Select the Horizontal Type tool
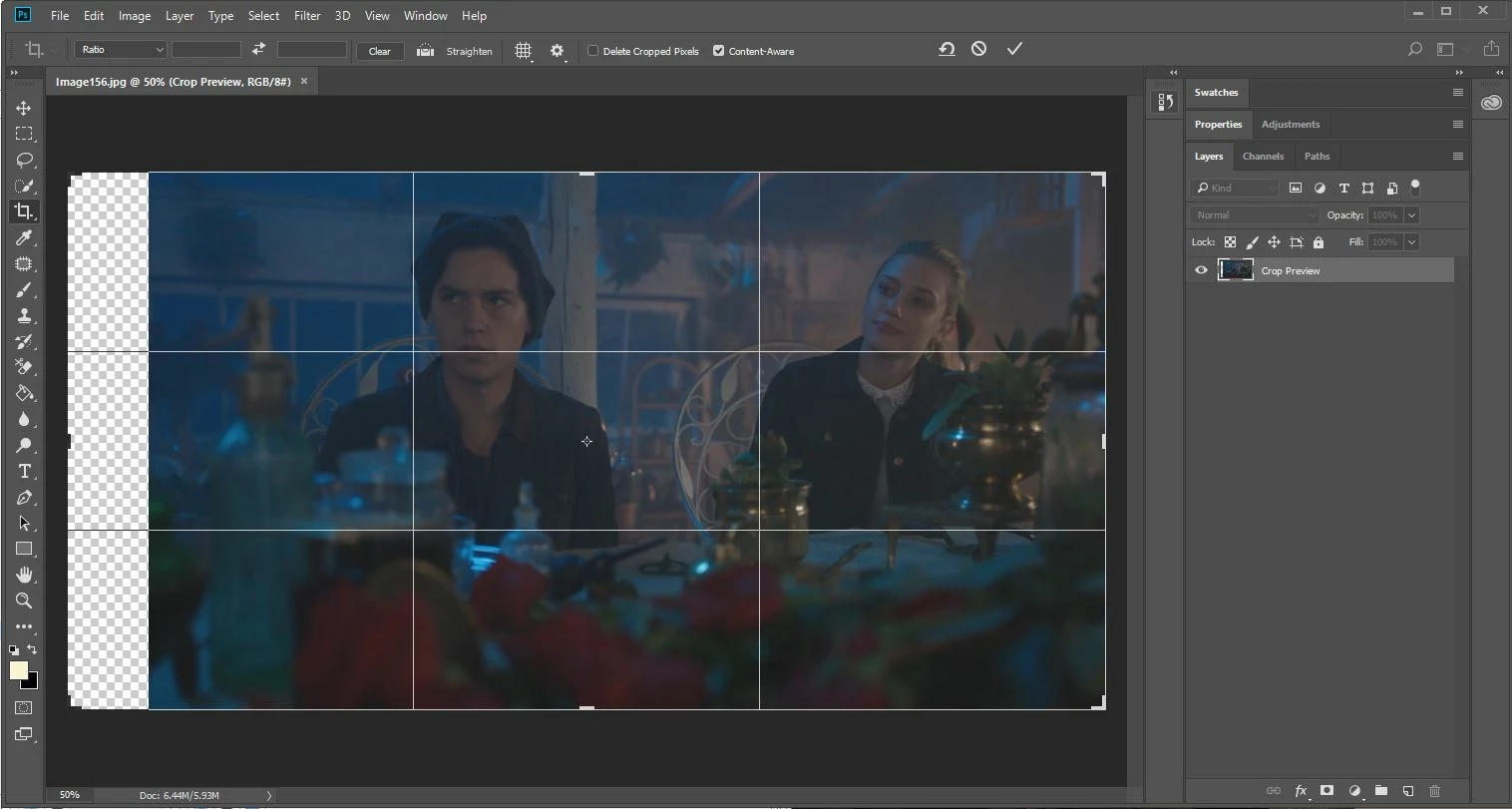Viewport: 1512px width, 809px height. (x=24, y=471)
